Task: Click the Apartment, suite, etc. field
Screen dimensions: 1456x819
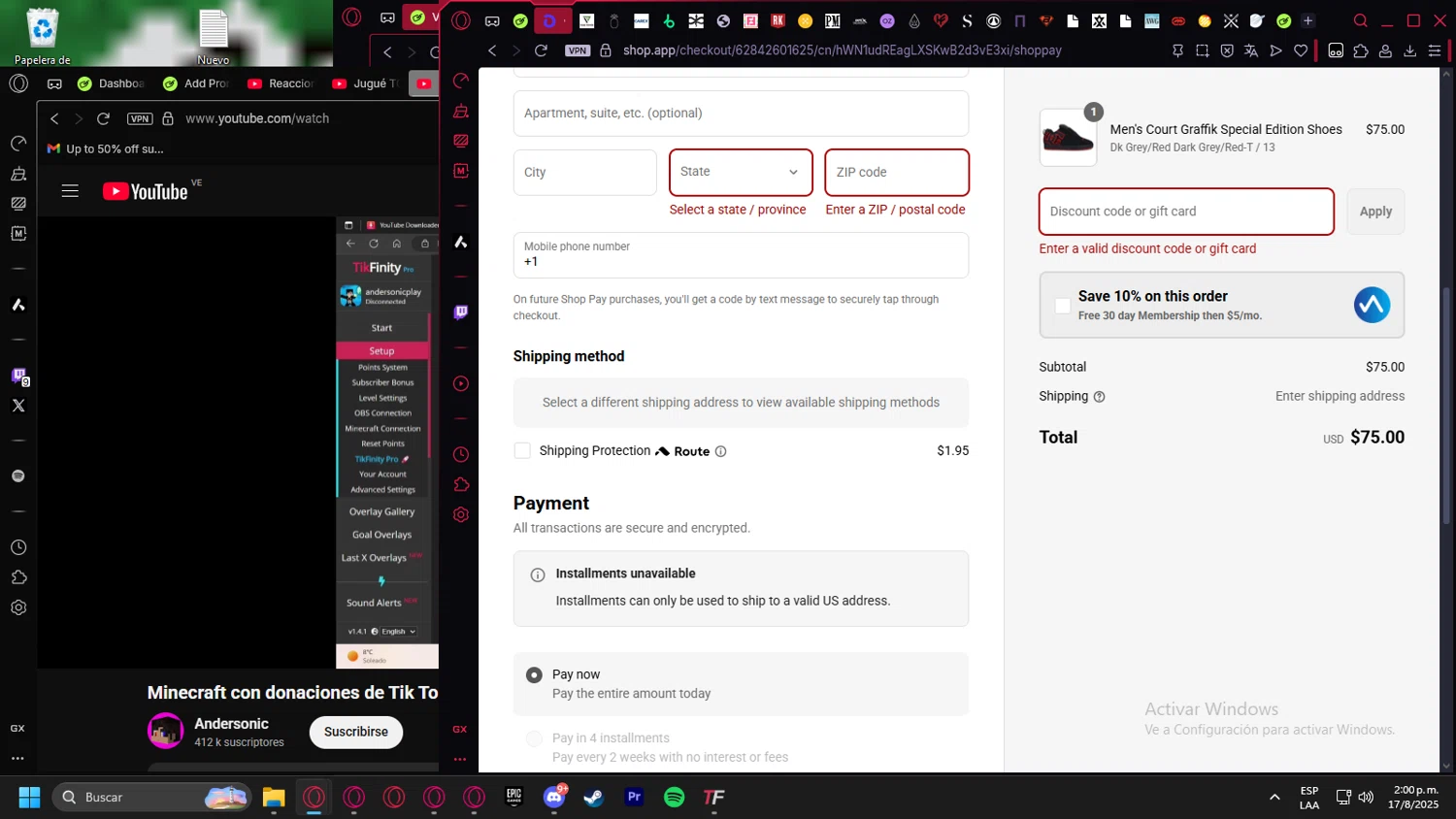Action: [x=741, y=114]
